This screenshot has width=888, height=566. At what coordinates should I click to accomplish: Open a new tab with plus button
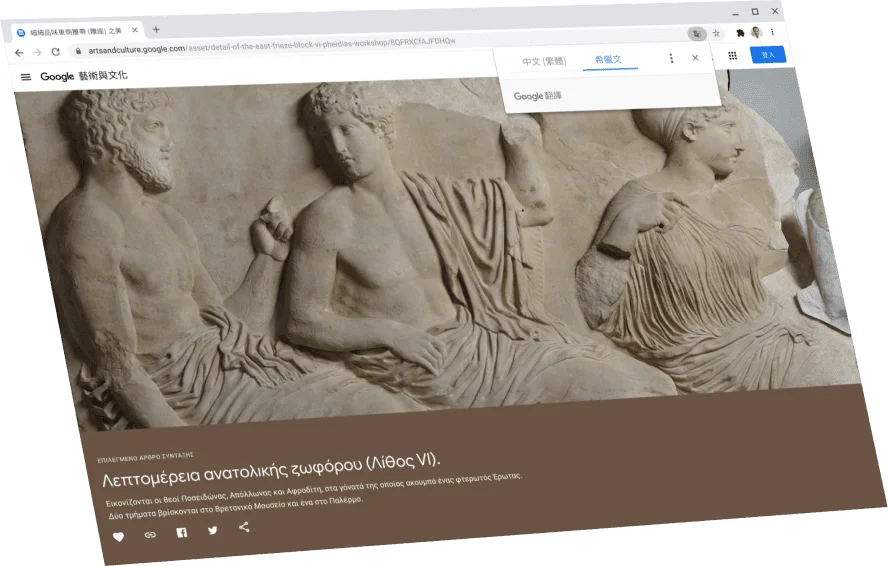156,29
